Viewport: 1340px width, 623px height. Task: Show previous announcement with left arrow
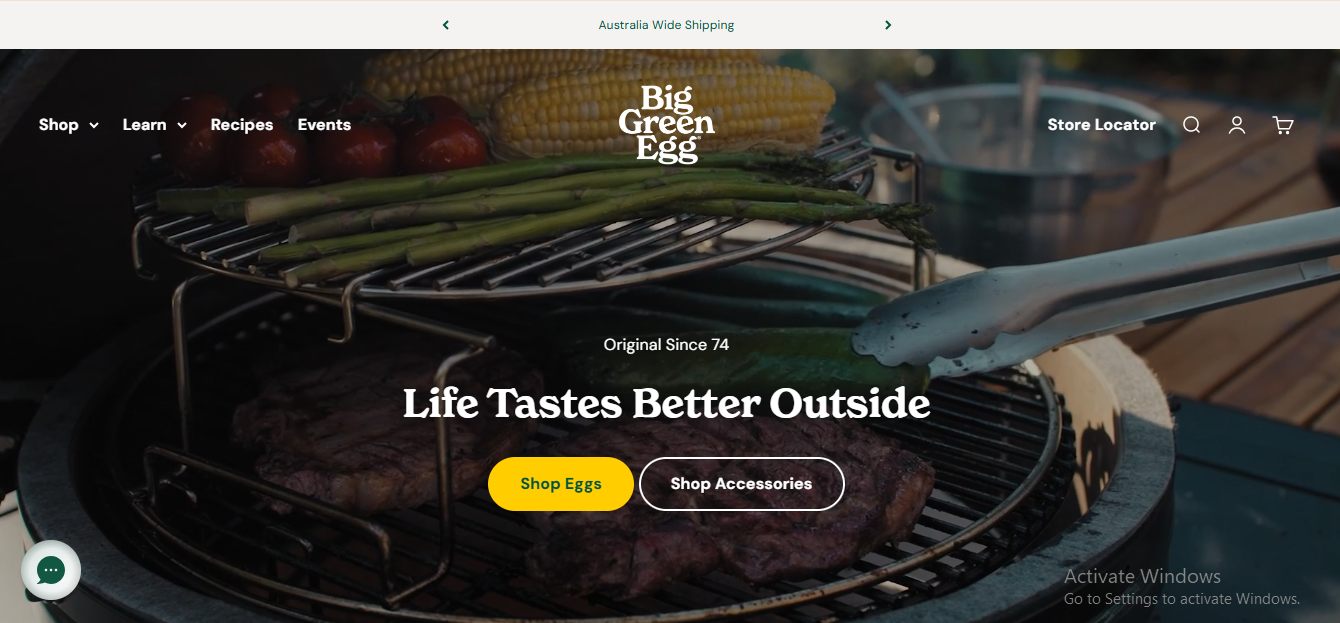[x=446, y=25]
